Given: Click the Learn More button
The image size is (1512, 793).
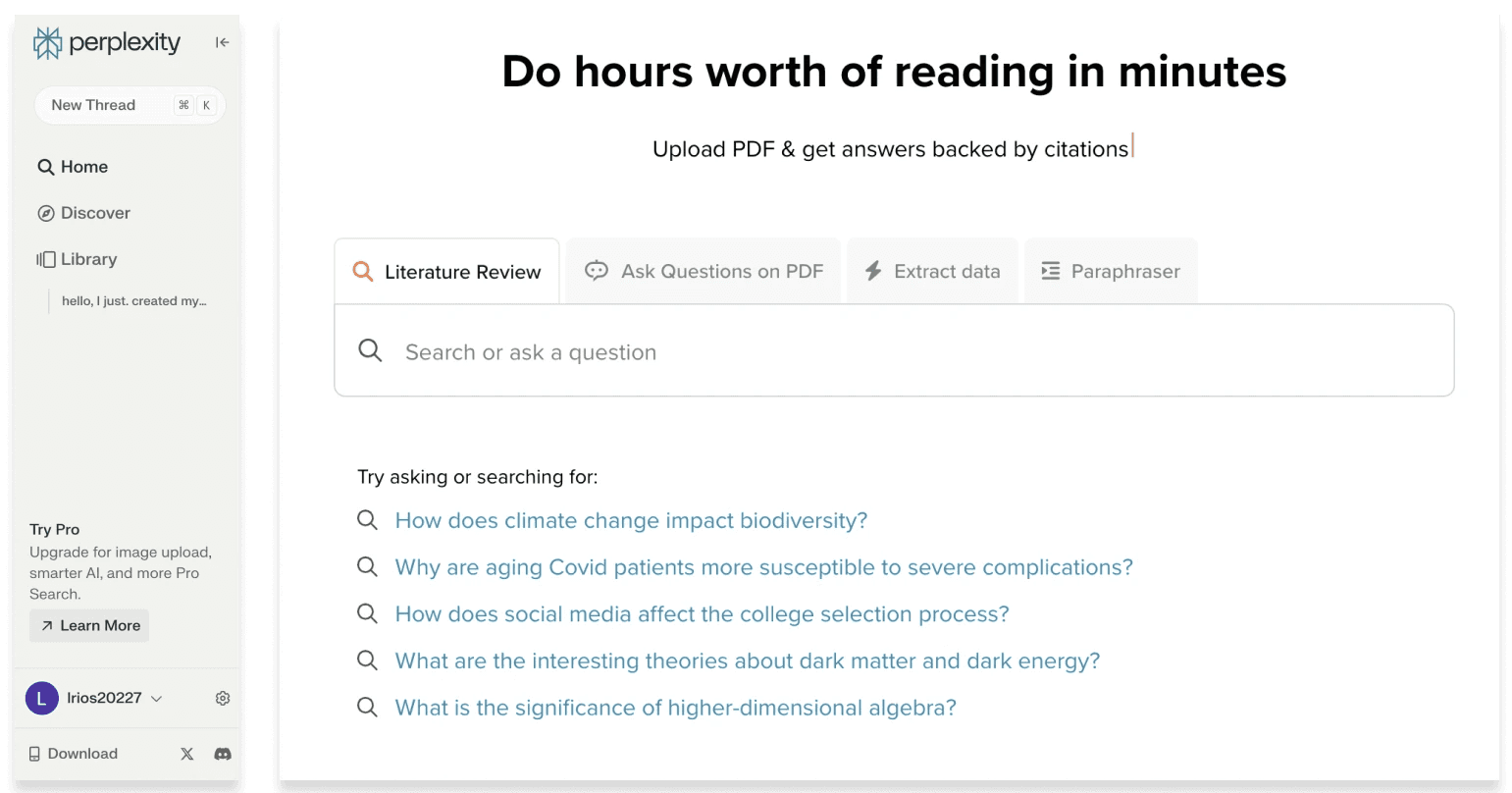Looking at the screenshot, I should pos(89,625).
